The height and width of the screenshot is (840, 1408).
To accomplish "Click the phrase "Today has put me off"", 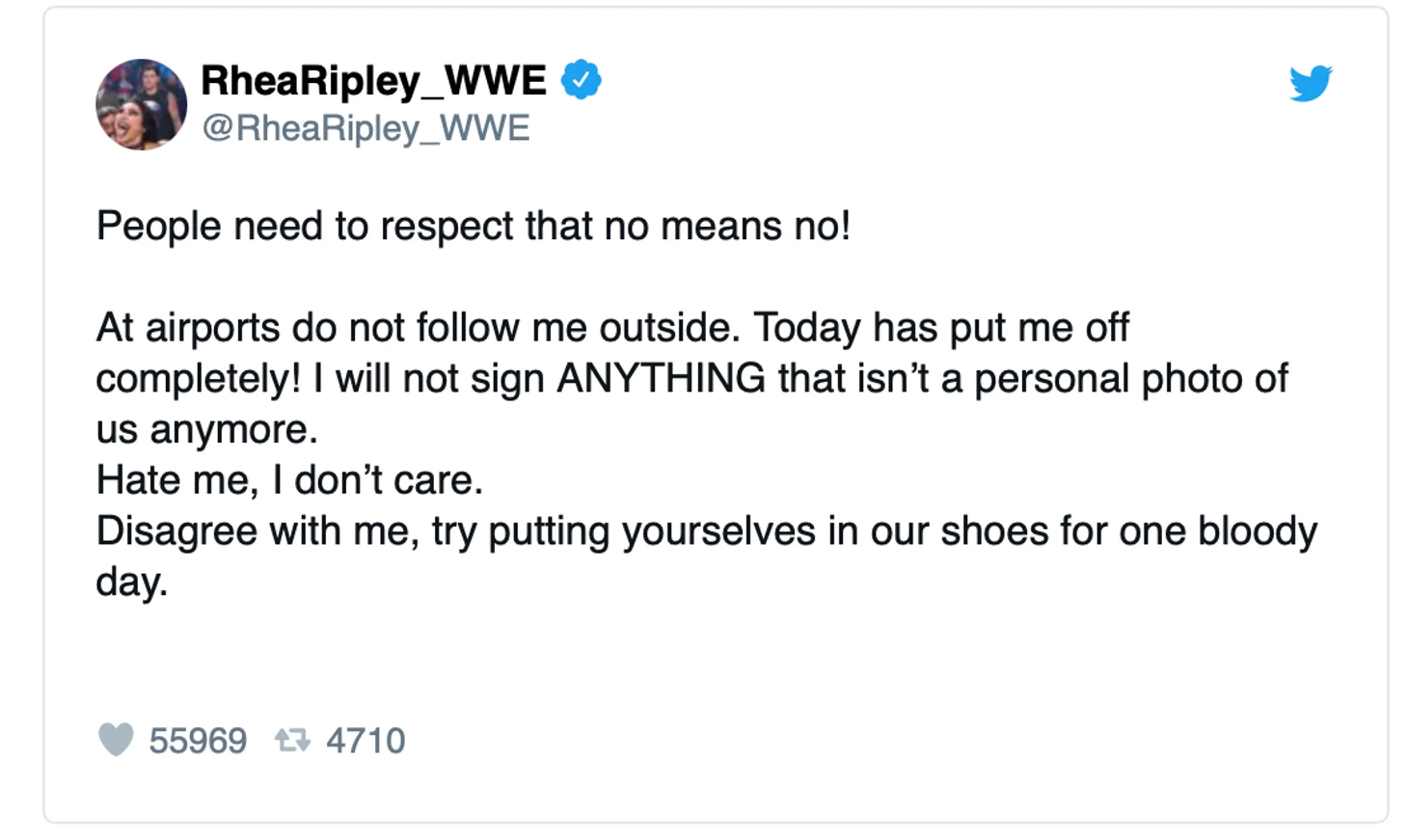I will tap(941, 328).
